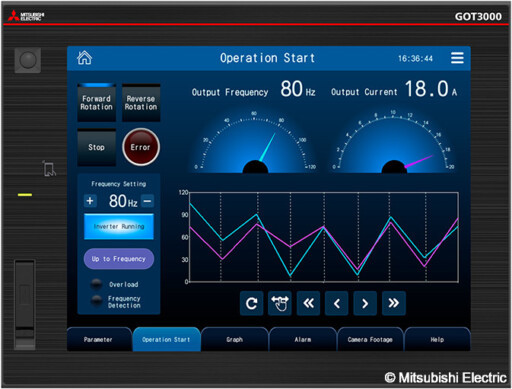Toggle Reverse Rotation on

click(141, 103)
